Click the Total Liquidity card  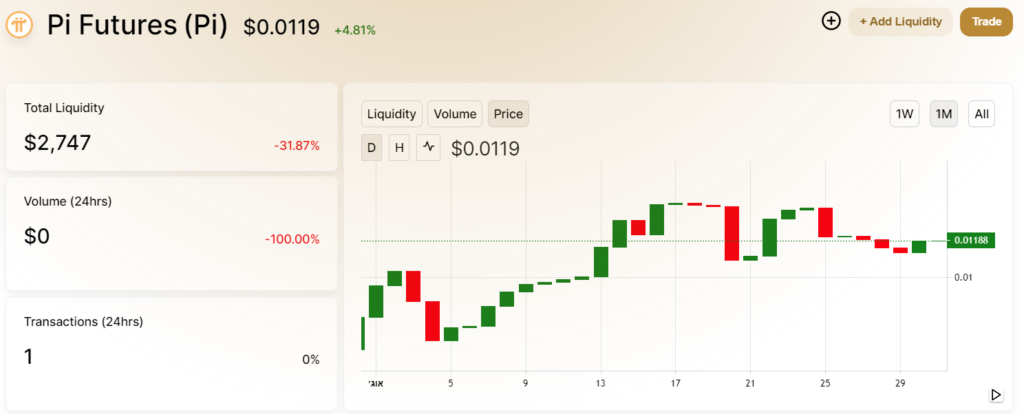[171, 127]
